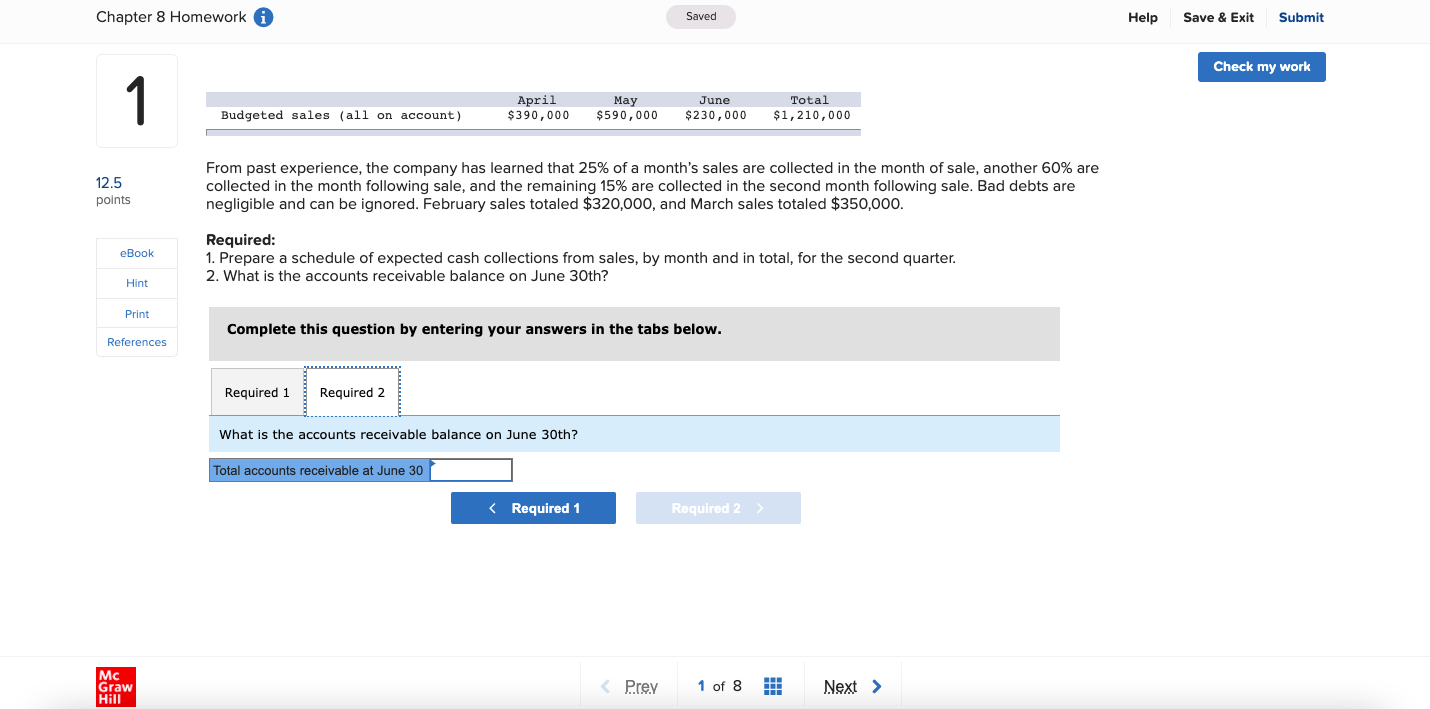Click the total sales value $1,210,000

coord(812,115)
